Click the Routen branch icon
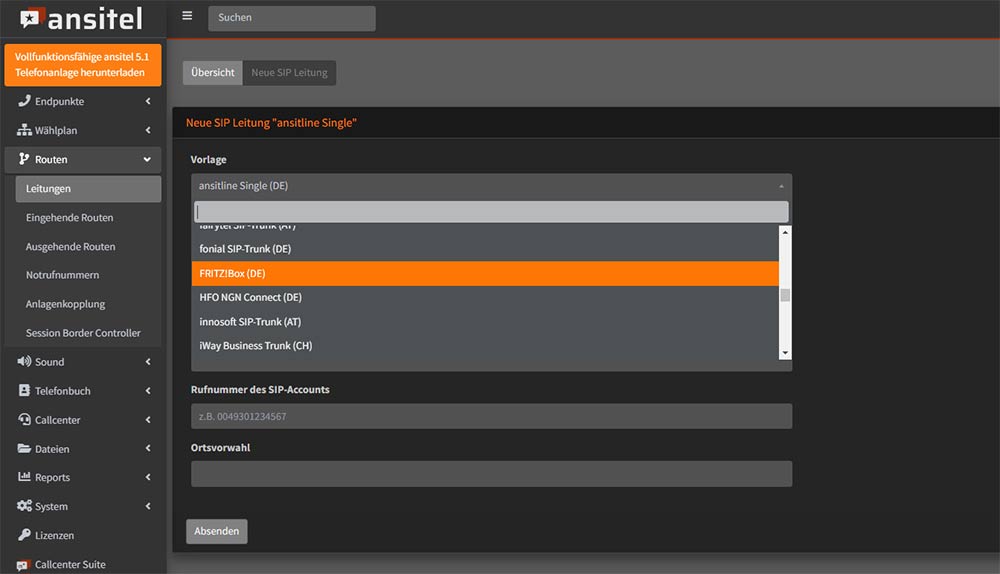This screenshot has height=574, width=1000. pos(24,159)
